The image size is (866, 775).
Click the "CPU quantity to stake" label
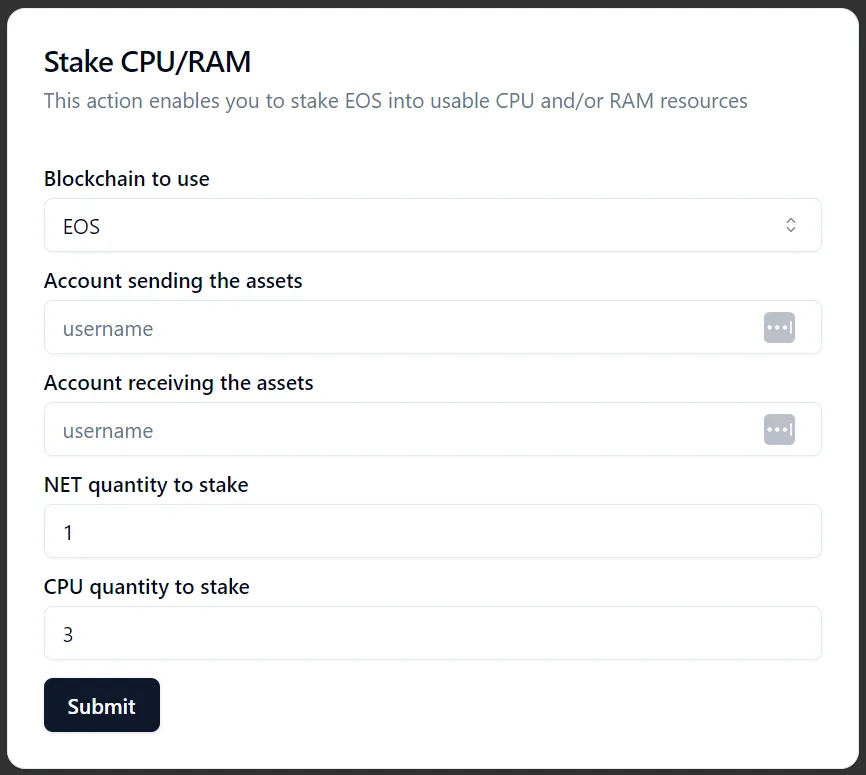point(146,587)
